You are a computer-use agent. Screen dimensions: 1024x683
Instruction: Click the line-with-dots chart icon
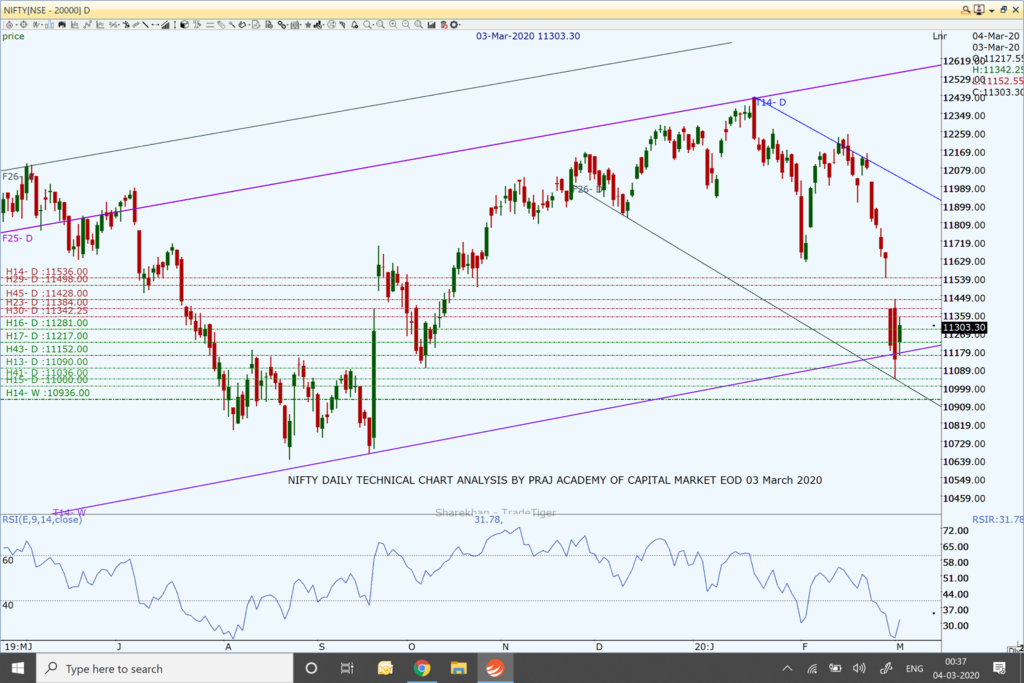(88, 25)
